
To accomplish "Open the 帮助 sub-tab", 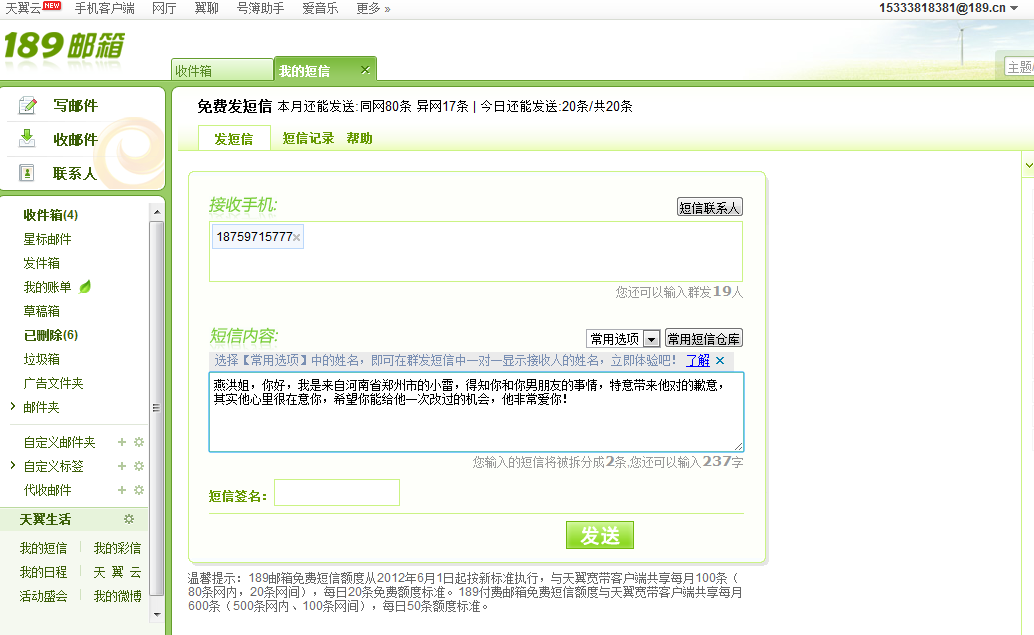I will [359, 138].
